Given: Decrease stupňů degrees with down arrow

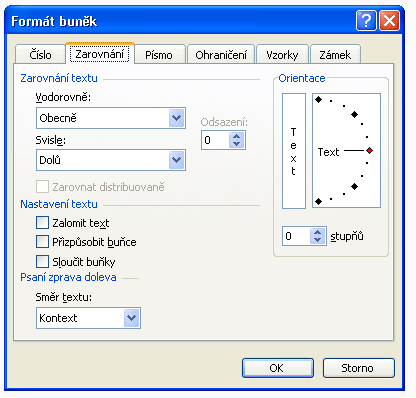Looking at the screenshot, I should [x=318, y=240].
